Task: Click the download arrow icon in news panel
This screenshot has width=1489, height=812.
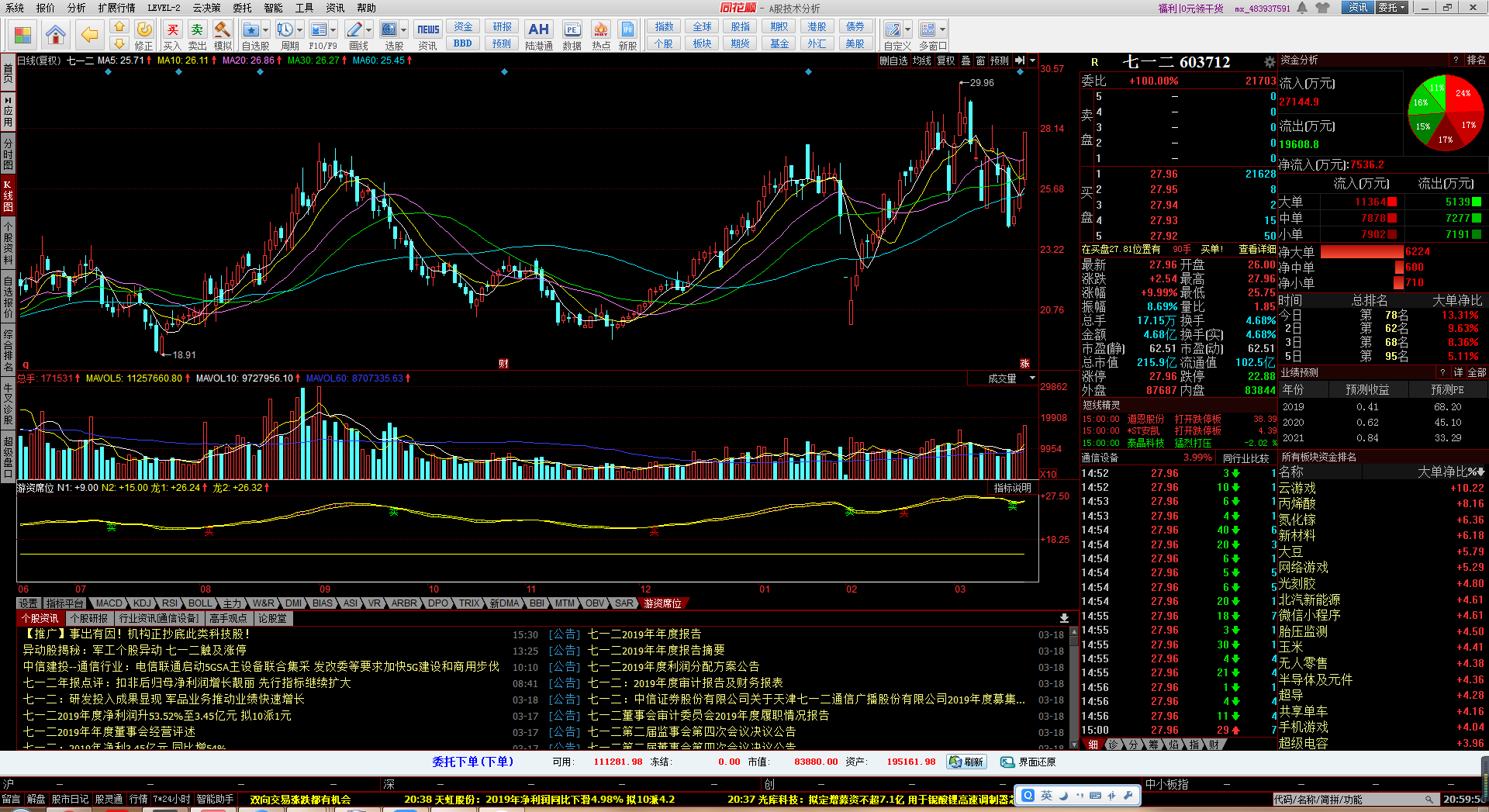Action: click(1064, 618)
